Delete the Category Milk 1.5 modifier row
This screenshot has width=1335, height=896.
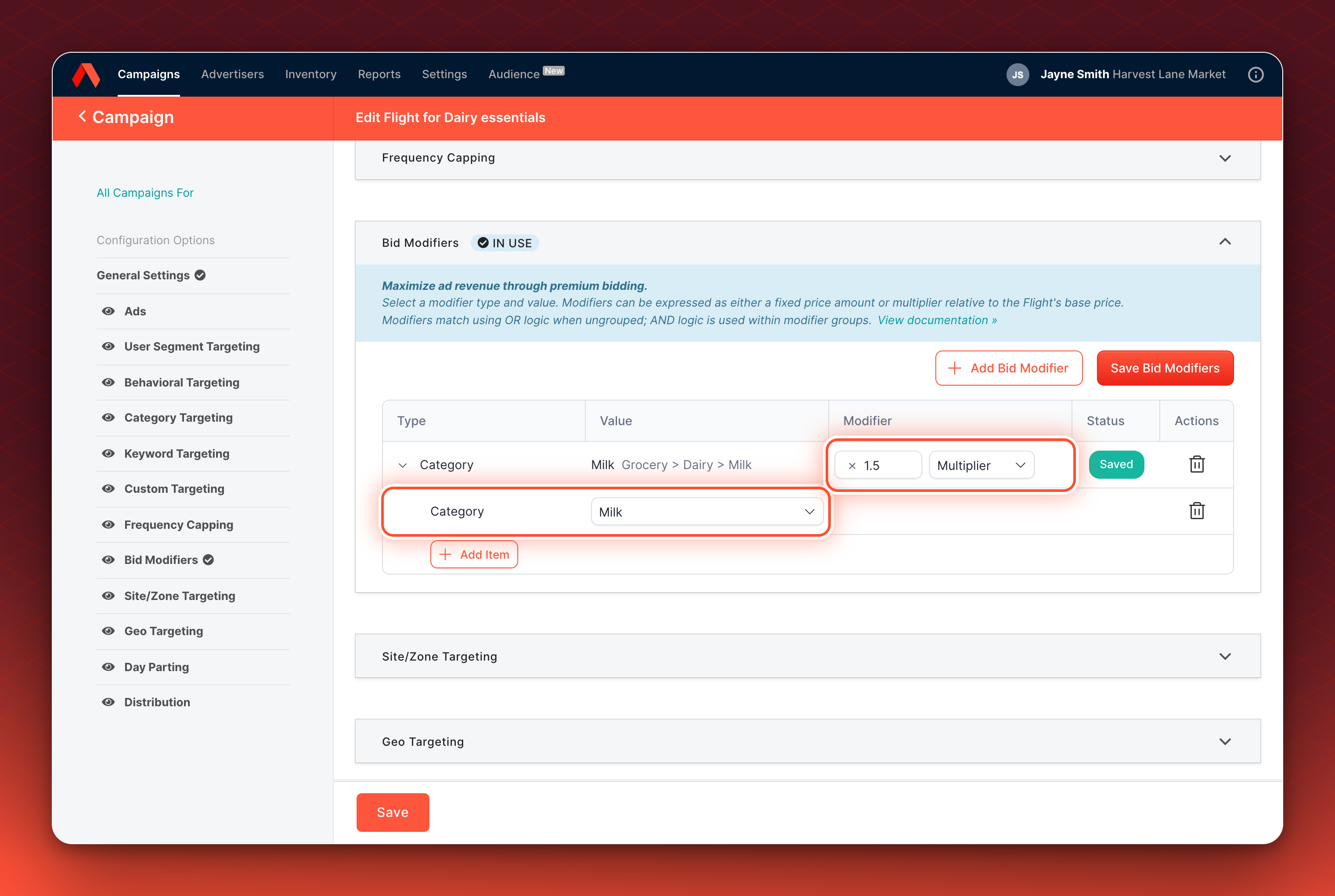[x=1197, y=464]
